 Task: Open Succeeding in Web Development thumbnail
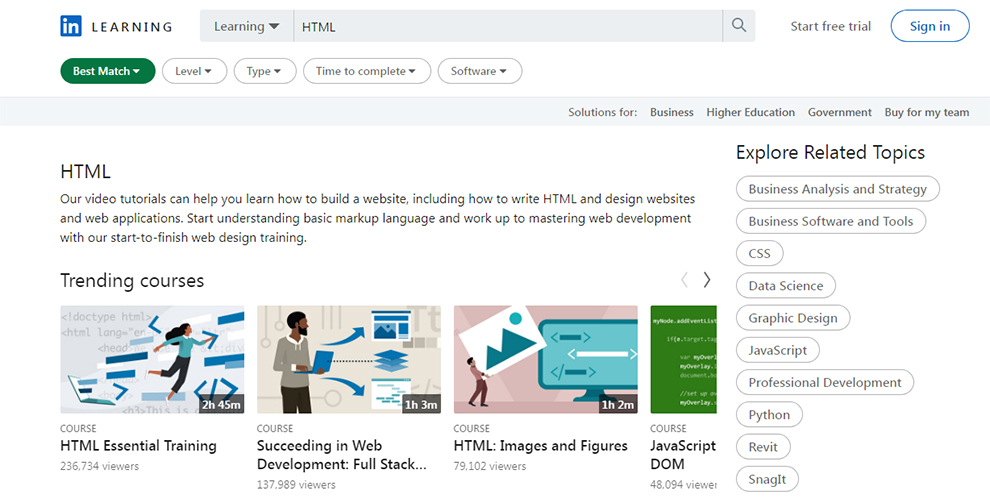(x=349, y=360)
